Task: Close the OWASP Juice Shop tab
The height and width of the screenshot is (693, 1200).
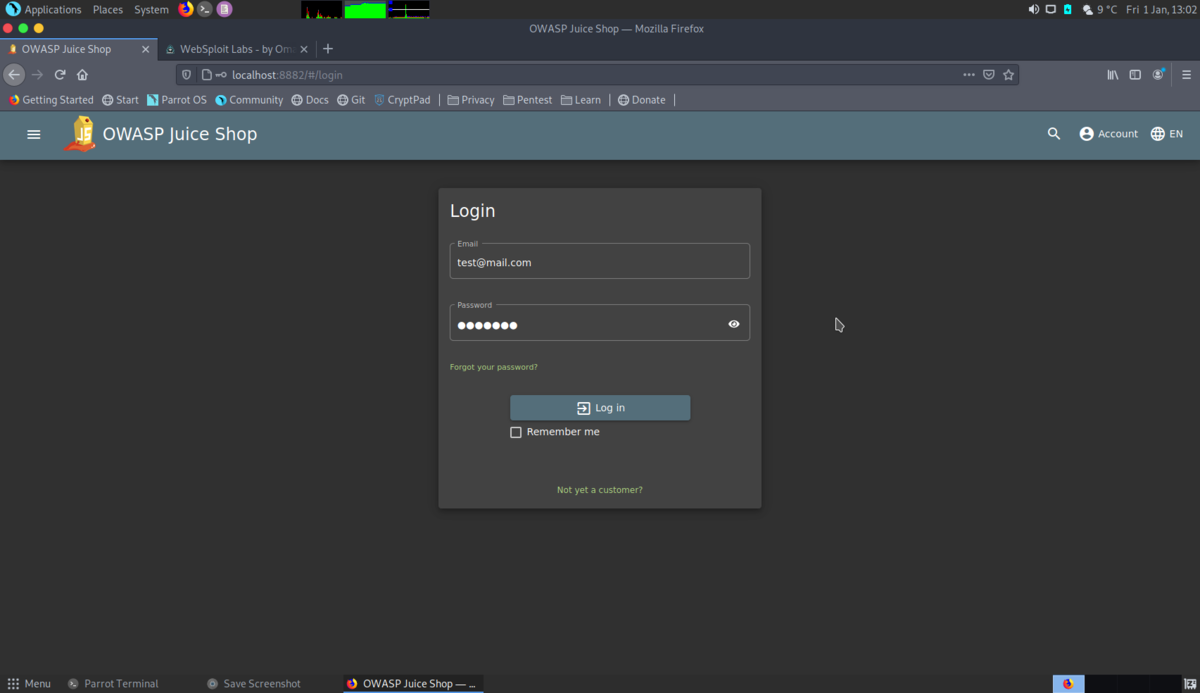Action: coord(146,49)
